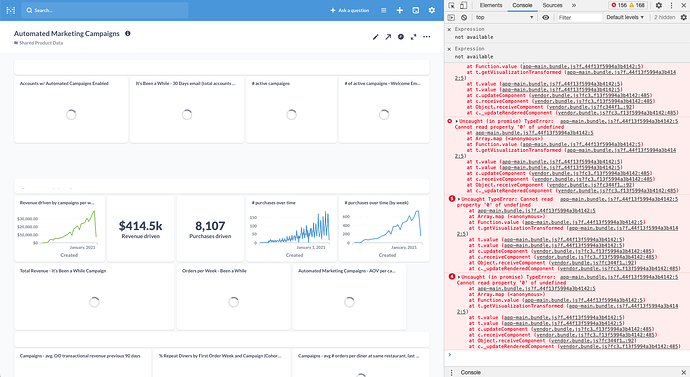Open sharing arrow icon for dashboard
The height and width of the screenshot is (377, 690).
point(388,37)
